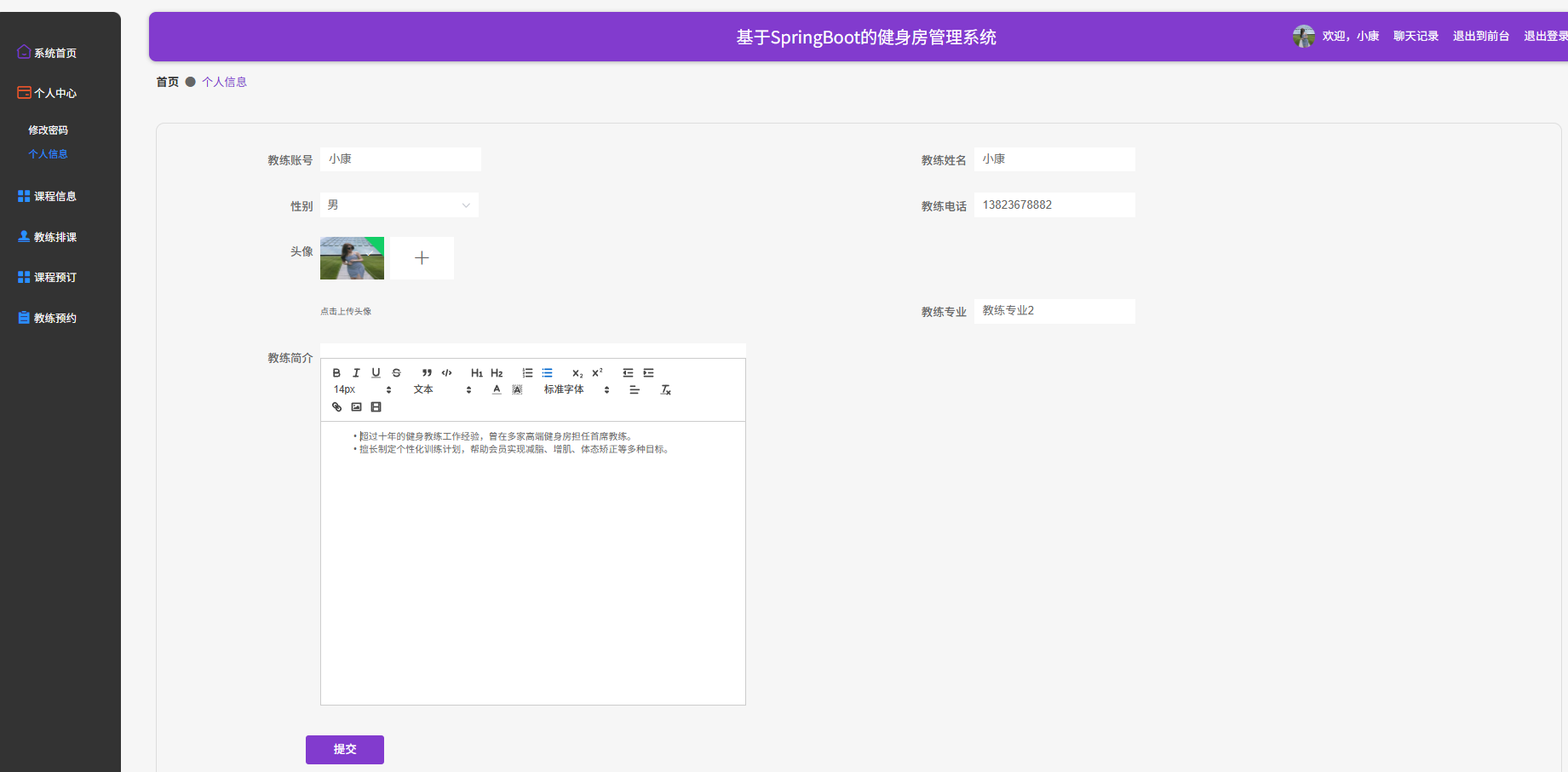Open 系统首页 in the sidebar
The height and width of the screenshot is (772, 1568).
coord(55,53)
